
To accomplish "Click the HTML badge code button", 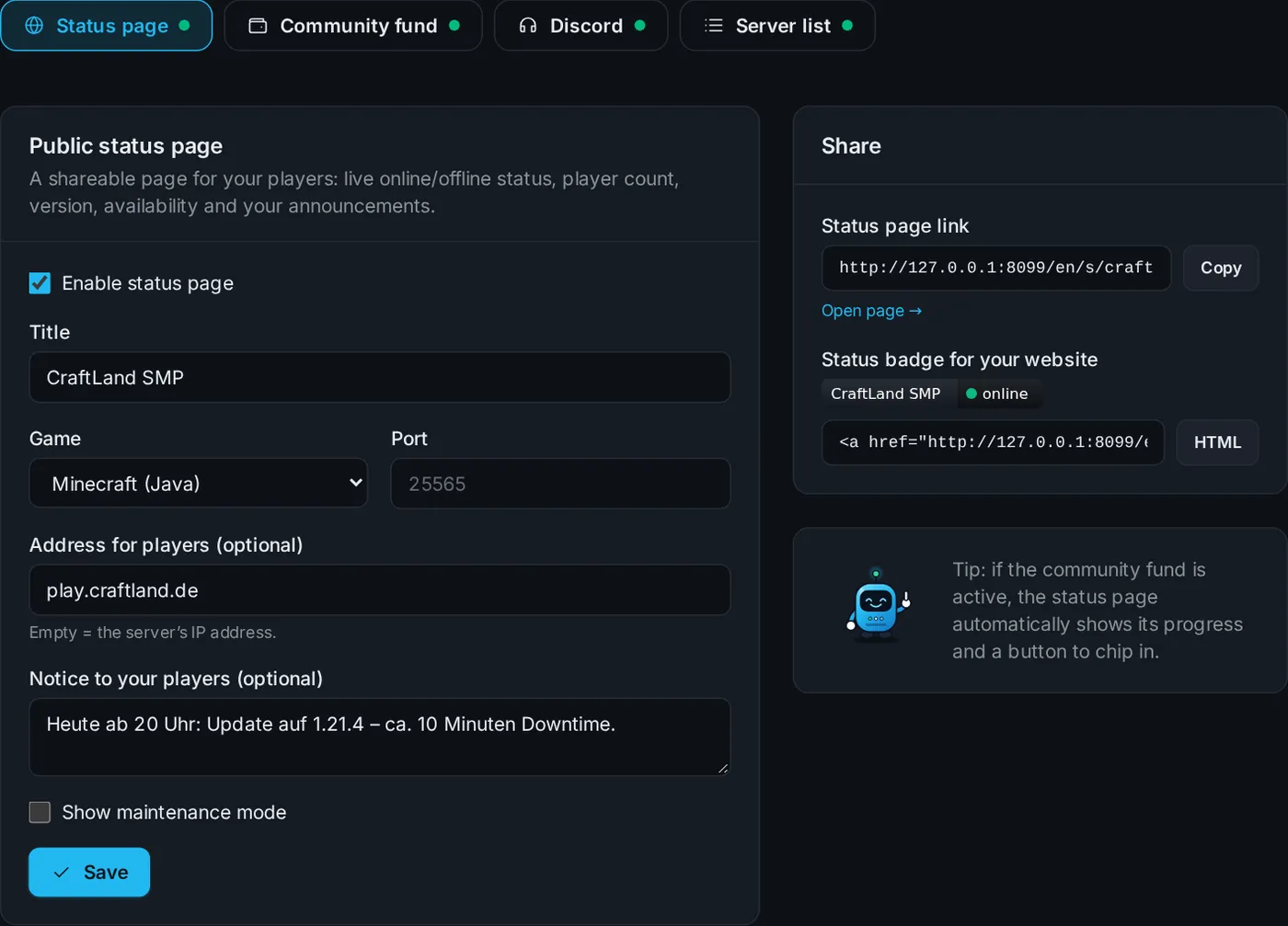I will pyautogui.click(x=1217, y=442).
